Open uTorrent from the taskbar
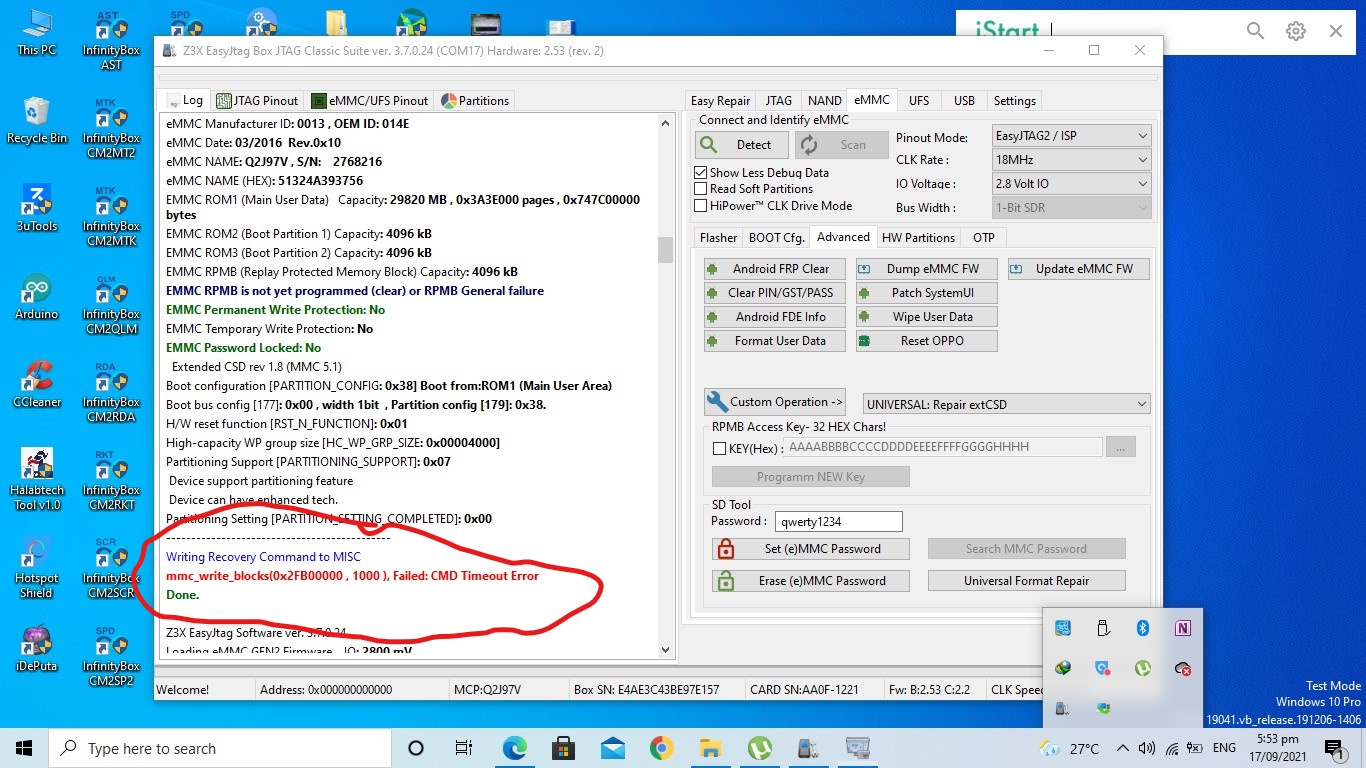The image size is (1366, 768). 759,748
